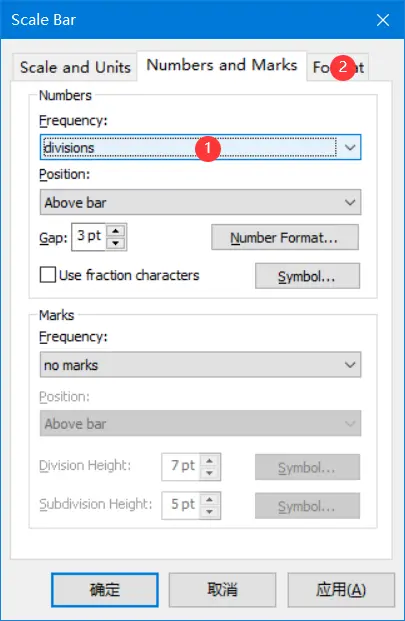405x621 pixels.
Task: Select the Numbers and Marks tab
Action: click(x=222, y=66)
